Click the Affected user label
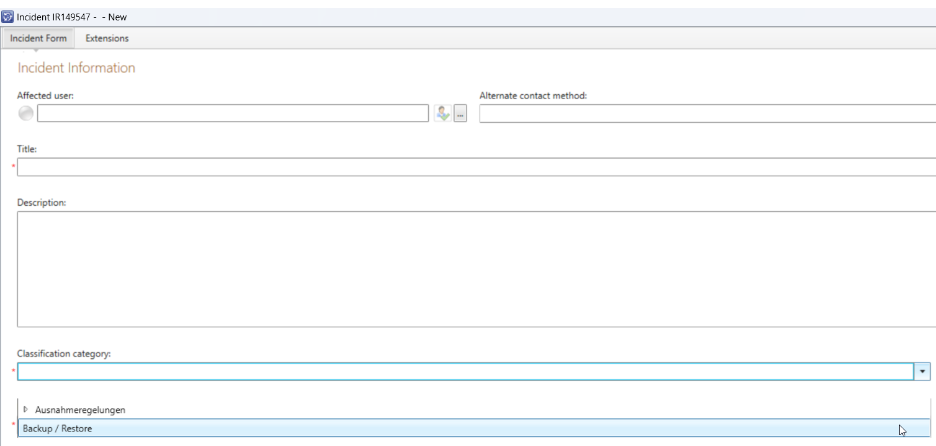Screen dimensions: 936x446 [x=45, y=96]
